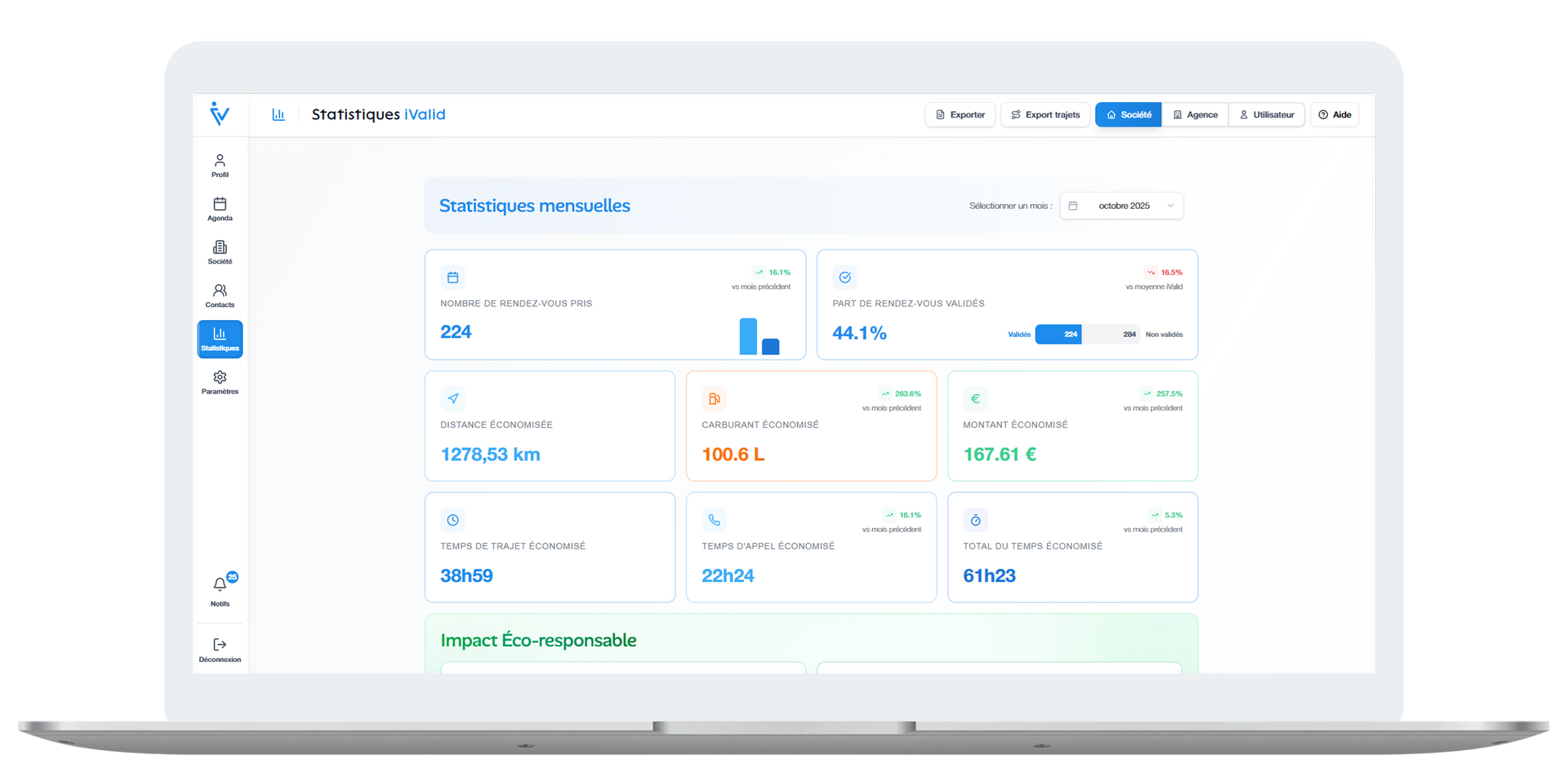Open Paramètres from the sidebar

point(219,382)
